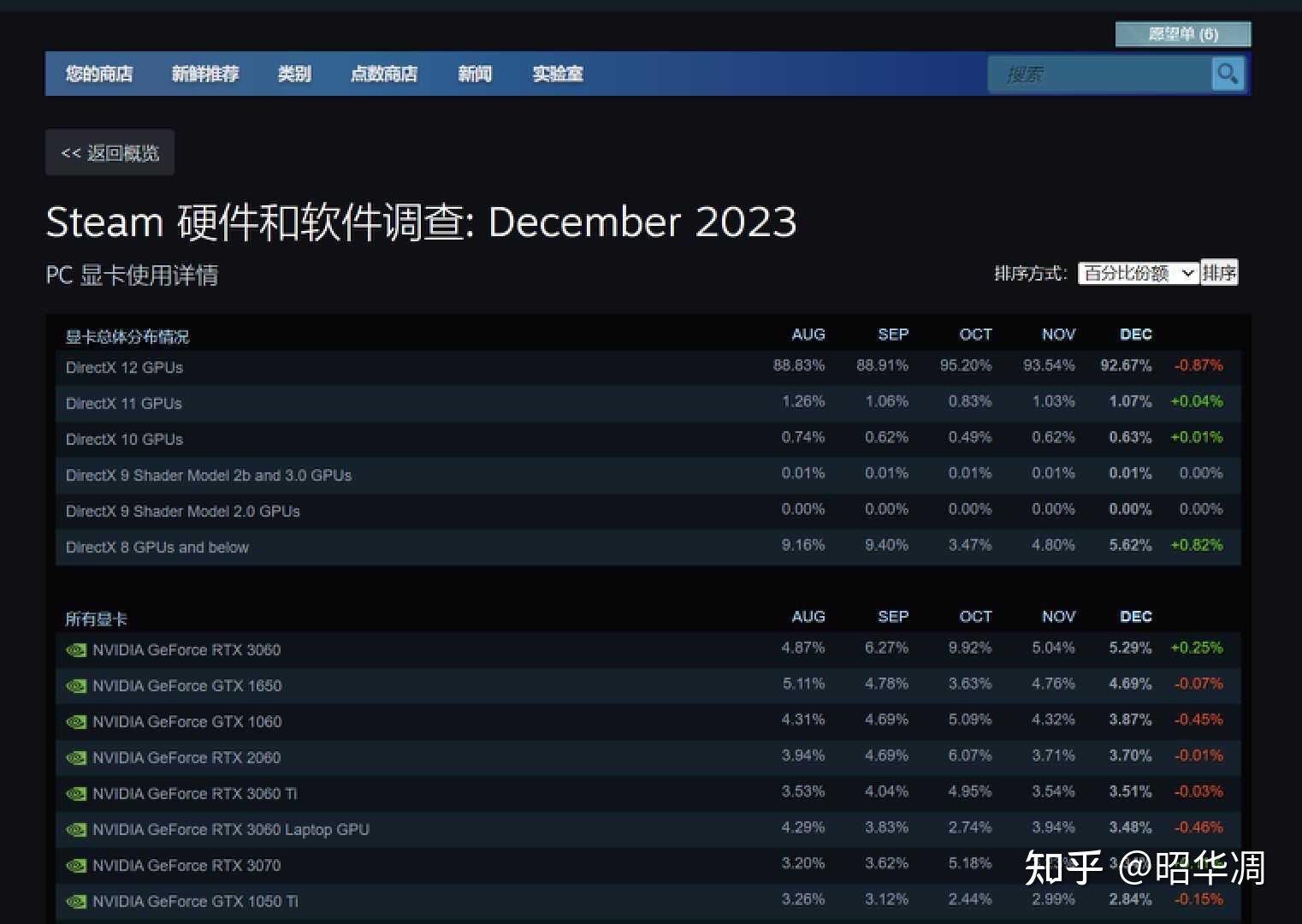Click NVIDIA logo beside GeForce RTX 2060

click(x=76, y=757)
